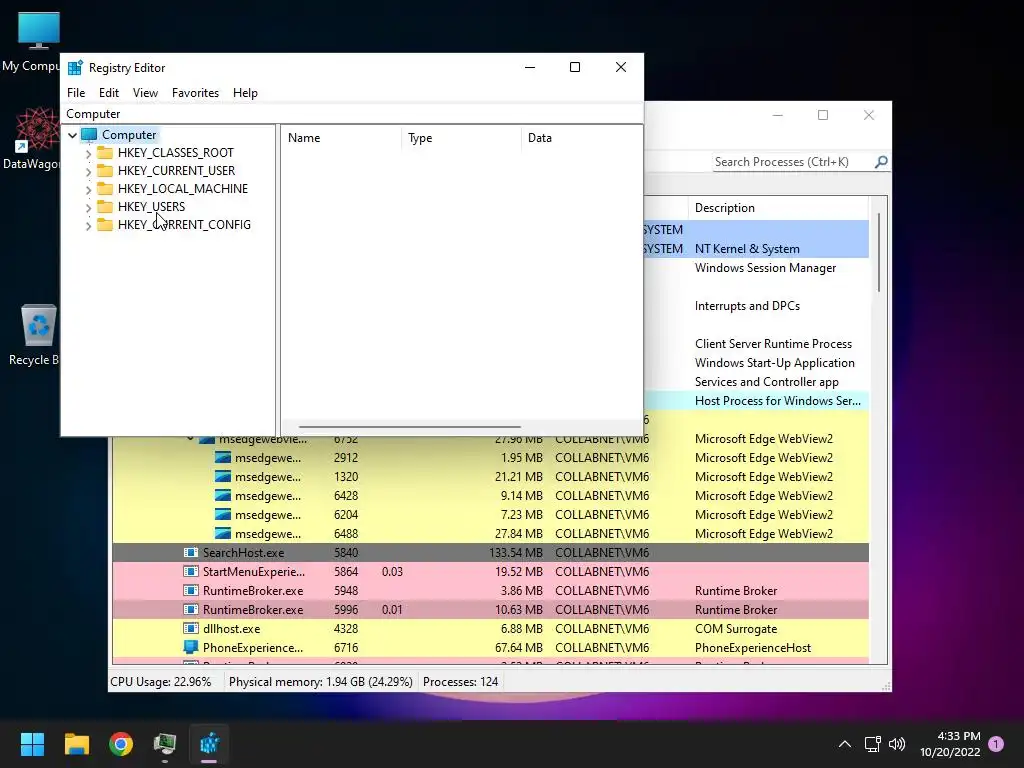Select the PhoneExperience... process row
1024x768 pixels.
tap(490, 647)
